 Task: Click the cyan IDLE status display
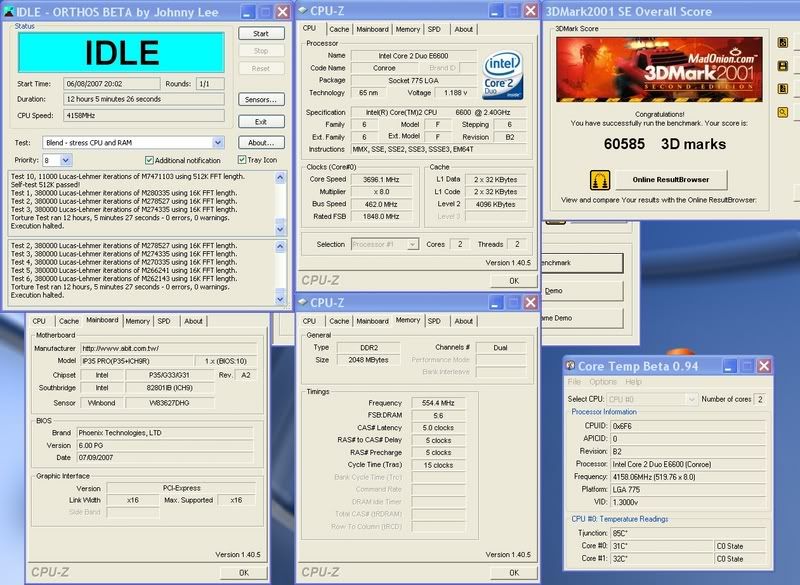[121, 52]
